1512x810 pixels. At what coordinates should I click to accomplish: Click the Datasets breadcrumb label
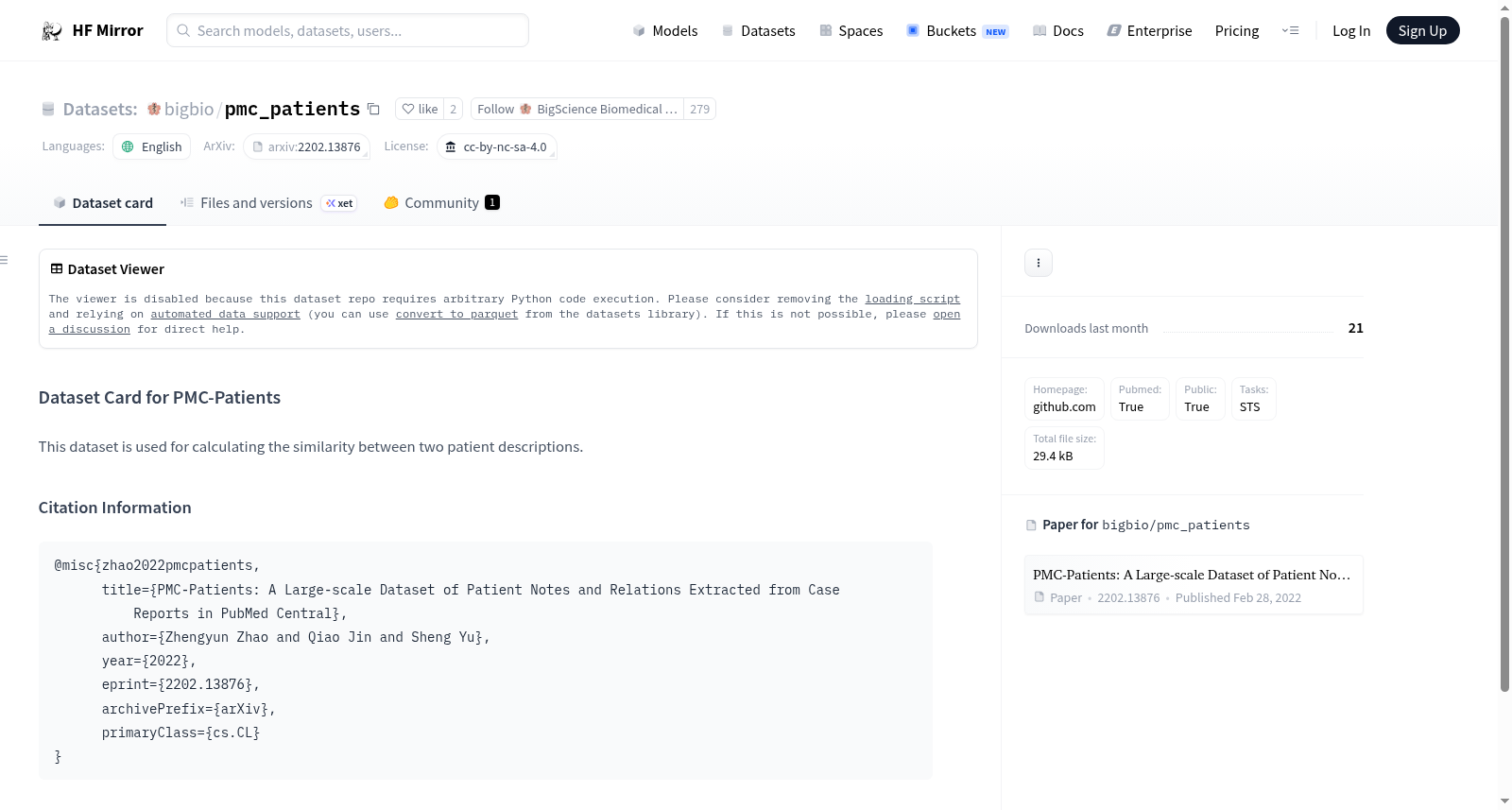(100, 110)
